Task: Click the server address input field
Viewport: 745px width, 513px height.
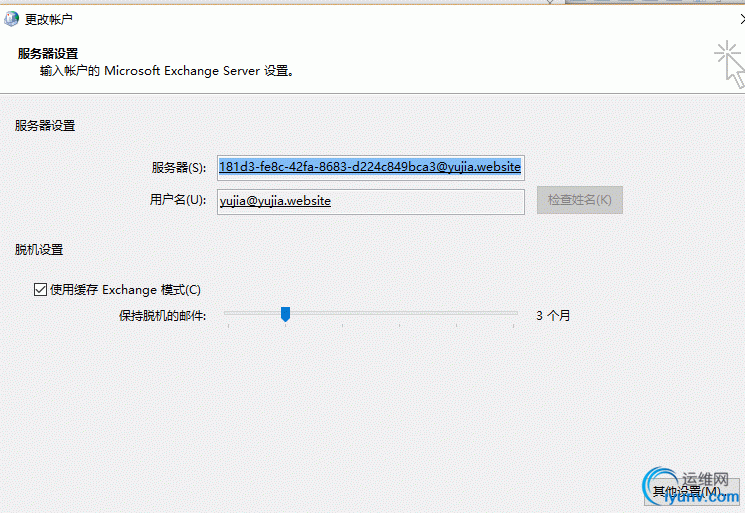Action: pyautogui.click(x=371, y=167)
